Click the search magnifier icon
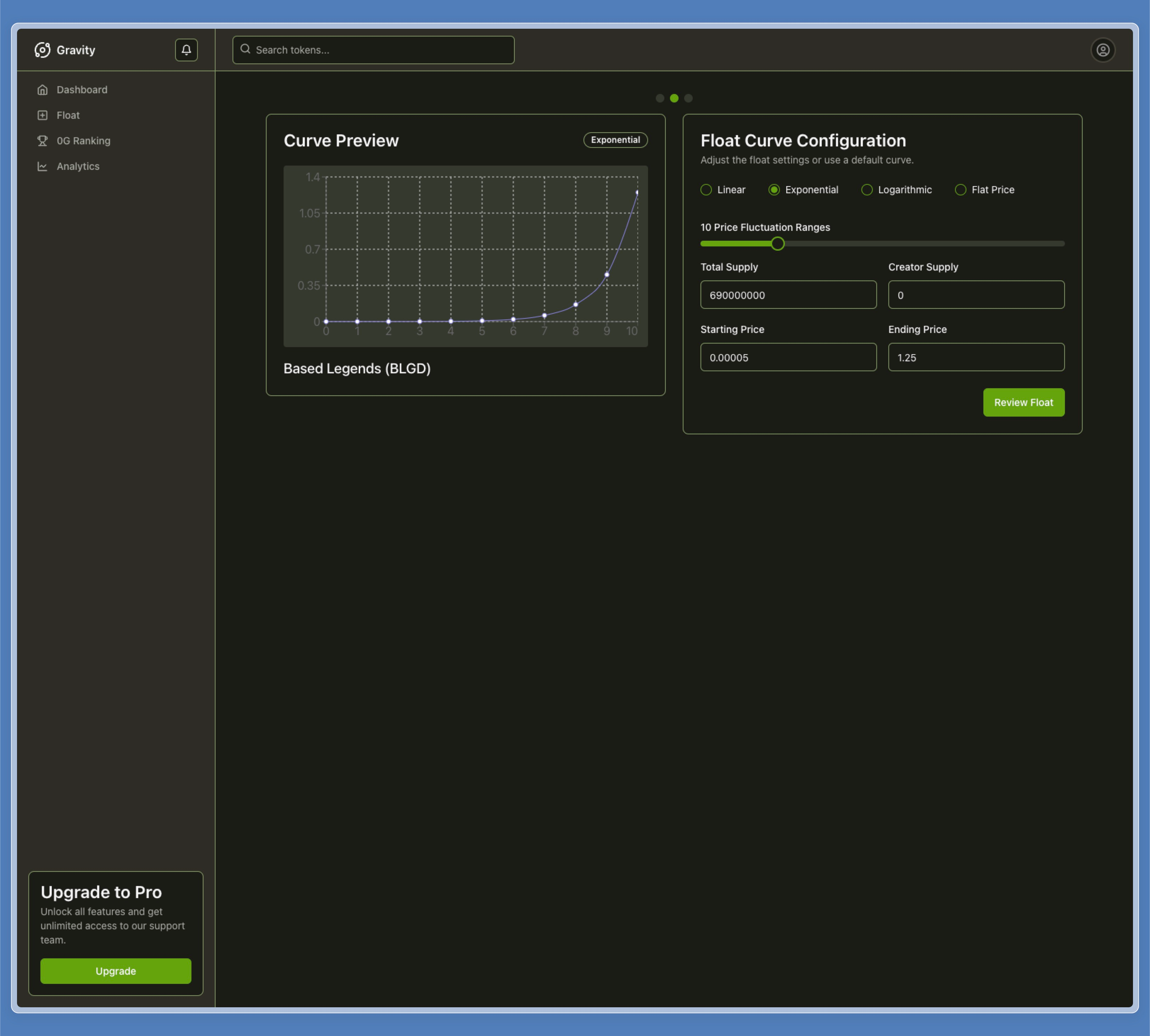Viewport: 1150px width, 1036px height. pyautogui.click(x=245, y=50)
